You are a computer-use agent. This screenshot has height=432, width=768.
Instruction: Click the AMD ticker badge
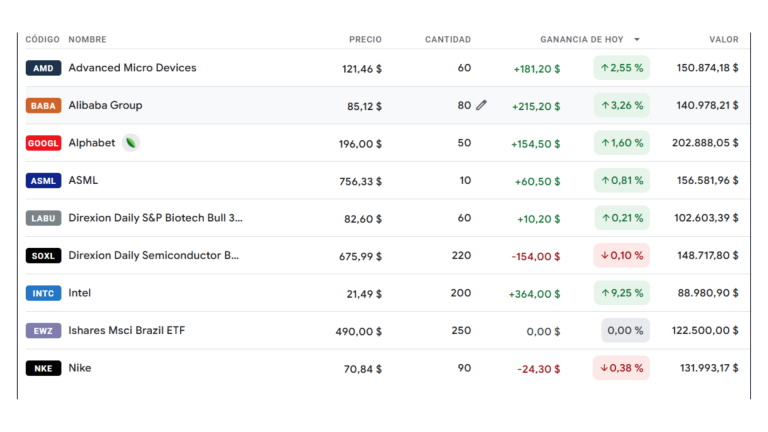click(x=43, y=68)
